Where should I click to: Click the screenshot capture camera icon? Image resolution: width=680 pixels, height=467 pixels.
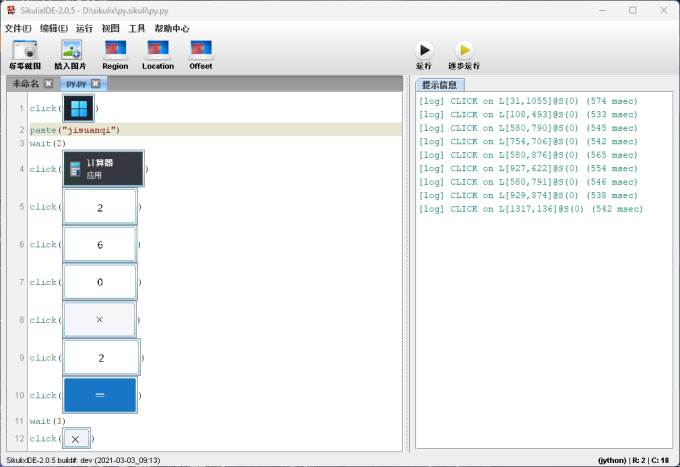pyautogui.click(x=26, y=49)
